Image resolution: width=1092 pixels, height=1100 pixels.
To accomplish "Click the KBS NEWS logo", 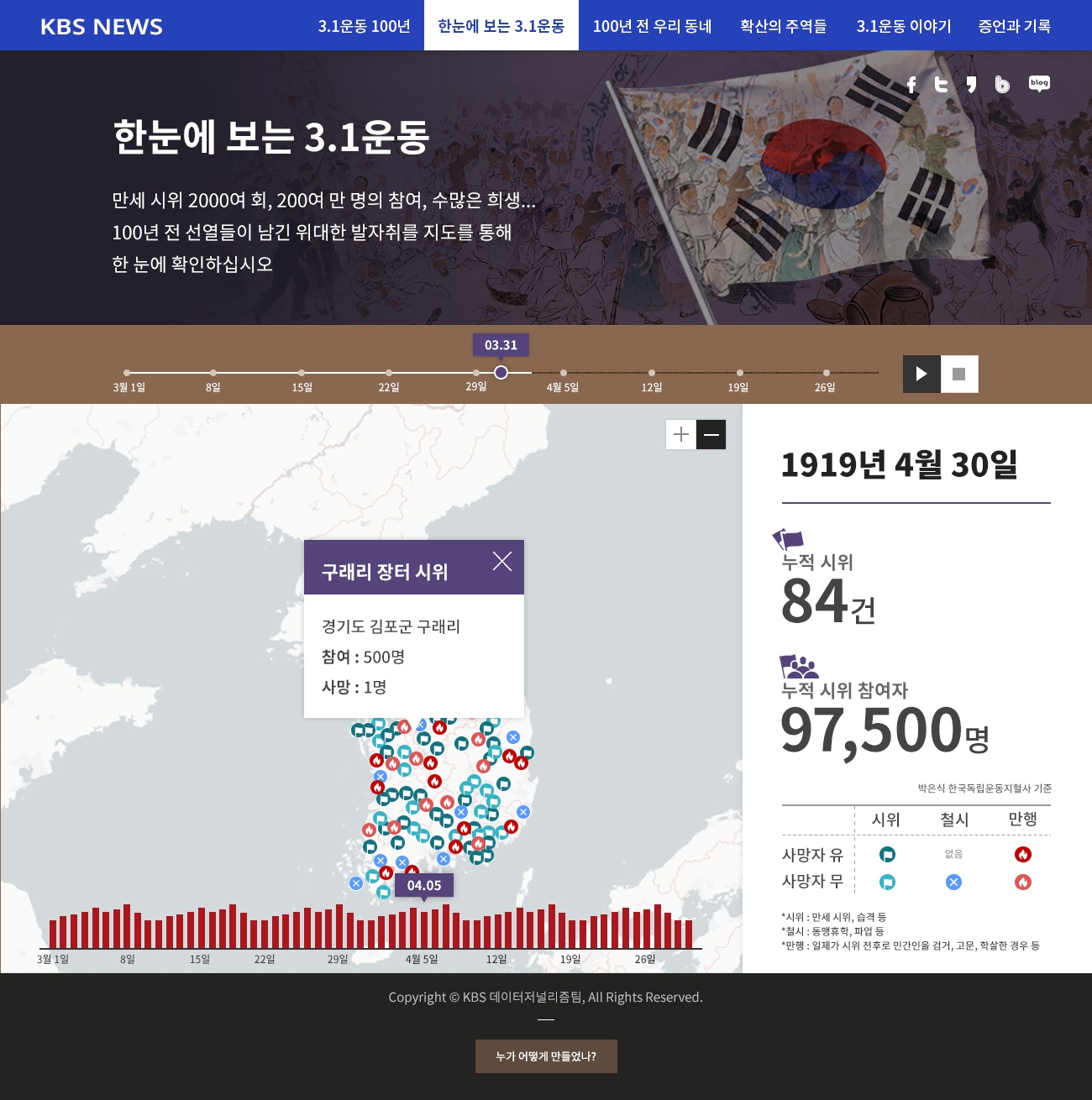I will tap(101, 26).
